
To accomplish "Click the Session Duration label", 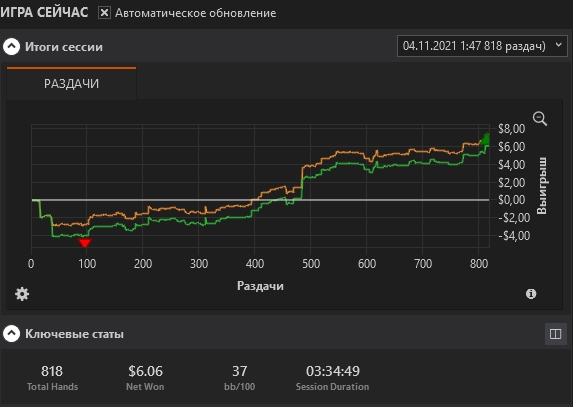I will point(333,387).
